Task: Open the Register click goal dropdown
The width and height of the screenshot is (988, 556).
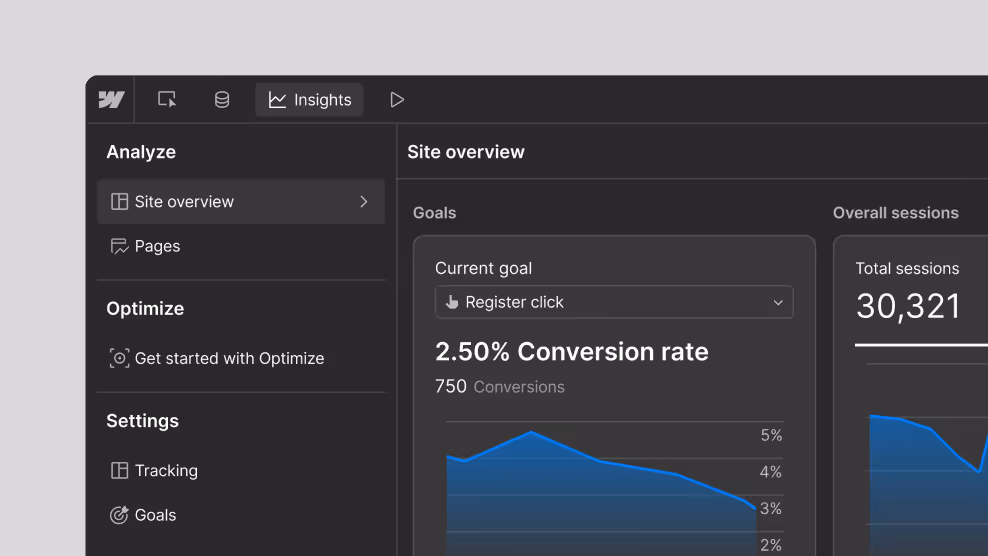Action: point(614,303)
